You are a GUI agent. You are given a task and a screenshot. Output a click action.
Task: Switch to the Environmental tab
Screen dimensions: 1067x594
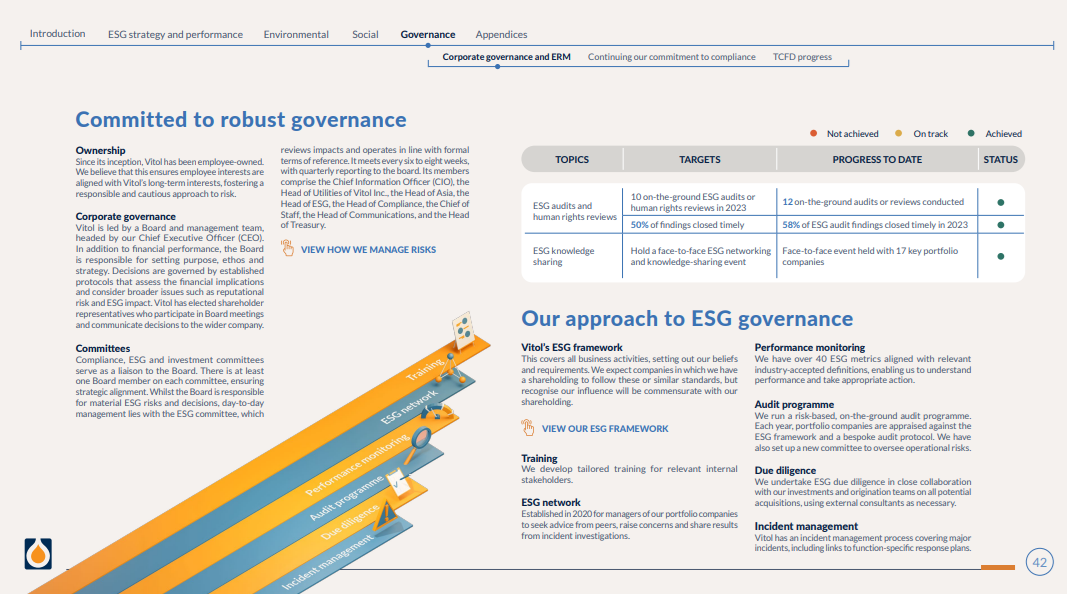tap(296, 34)
